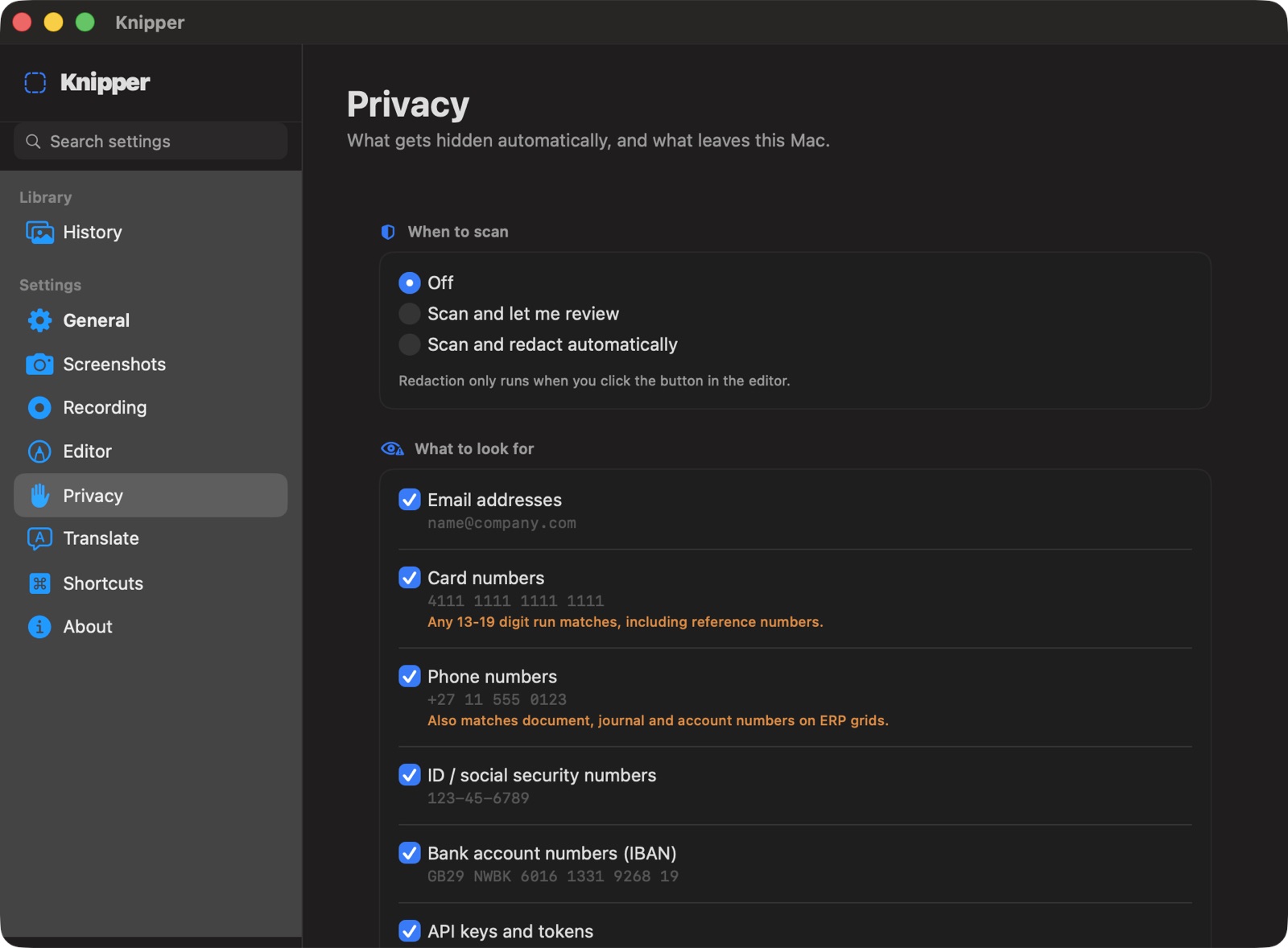Image resolution: width=1288 pixels, height=948 pixels.
Task: Uncheck Card numbers detection
Action: [x=410, y=578]
